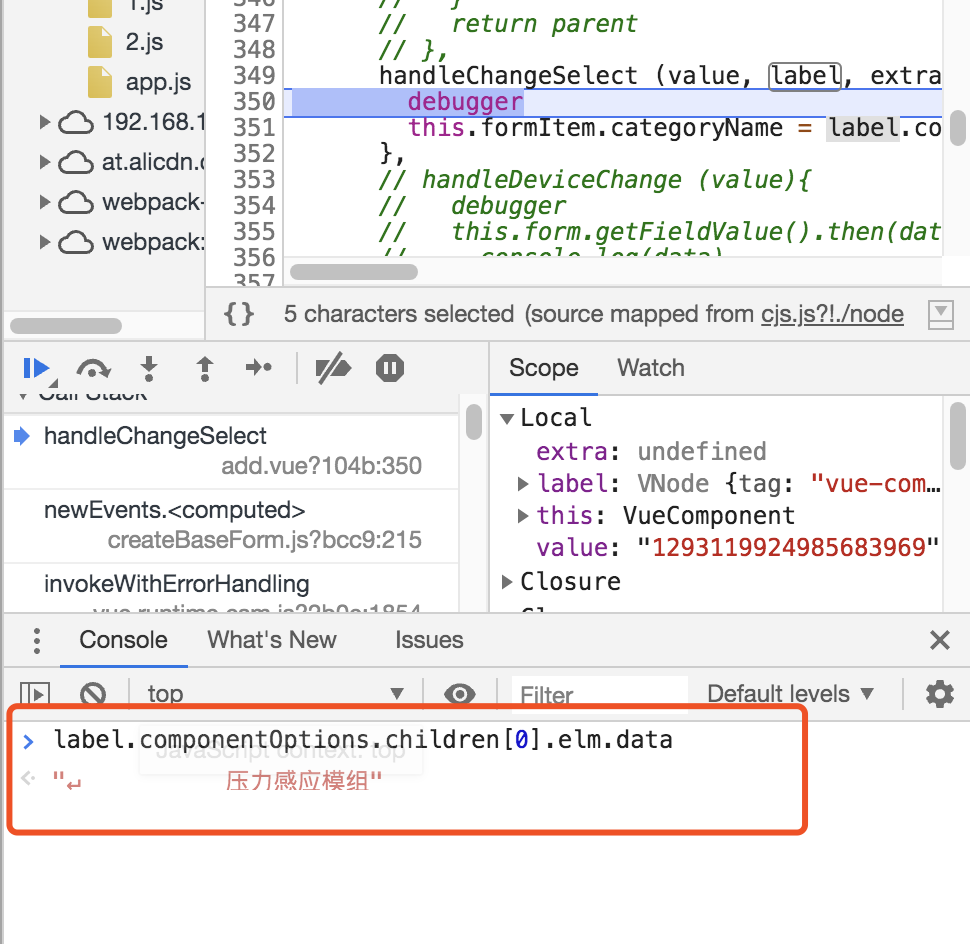This screenshot has height=944, width=970.
Task: Open console settings via the gear icon
Action: tap(939, 693)
